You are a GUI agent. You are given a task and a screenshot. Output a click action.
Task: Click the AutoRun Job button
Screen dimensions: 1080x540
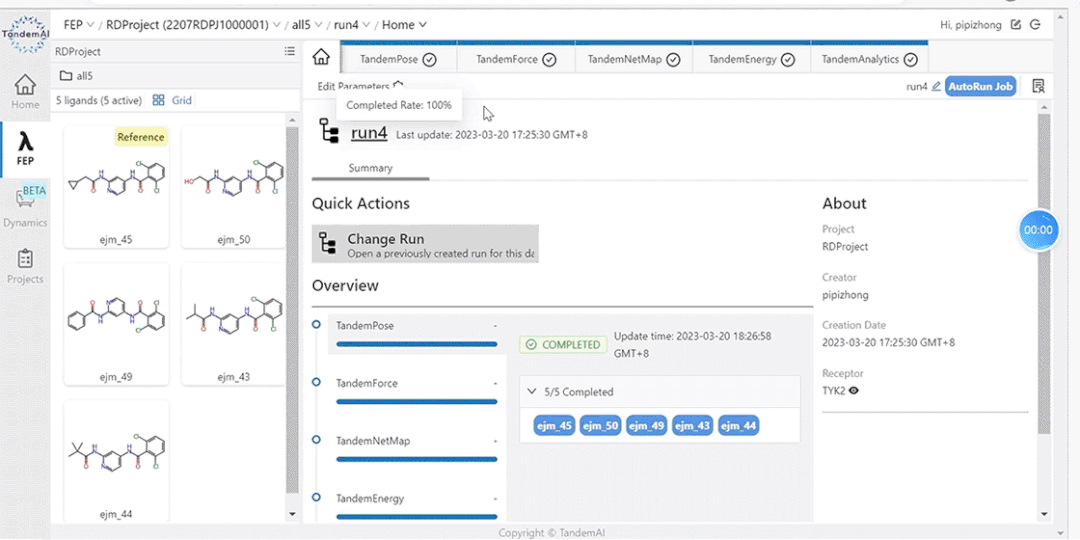click(x=980, y=87)
